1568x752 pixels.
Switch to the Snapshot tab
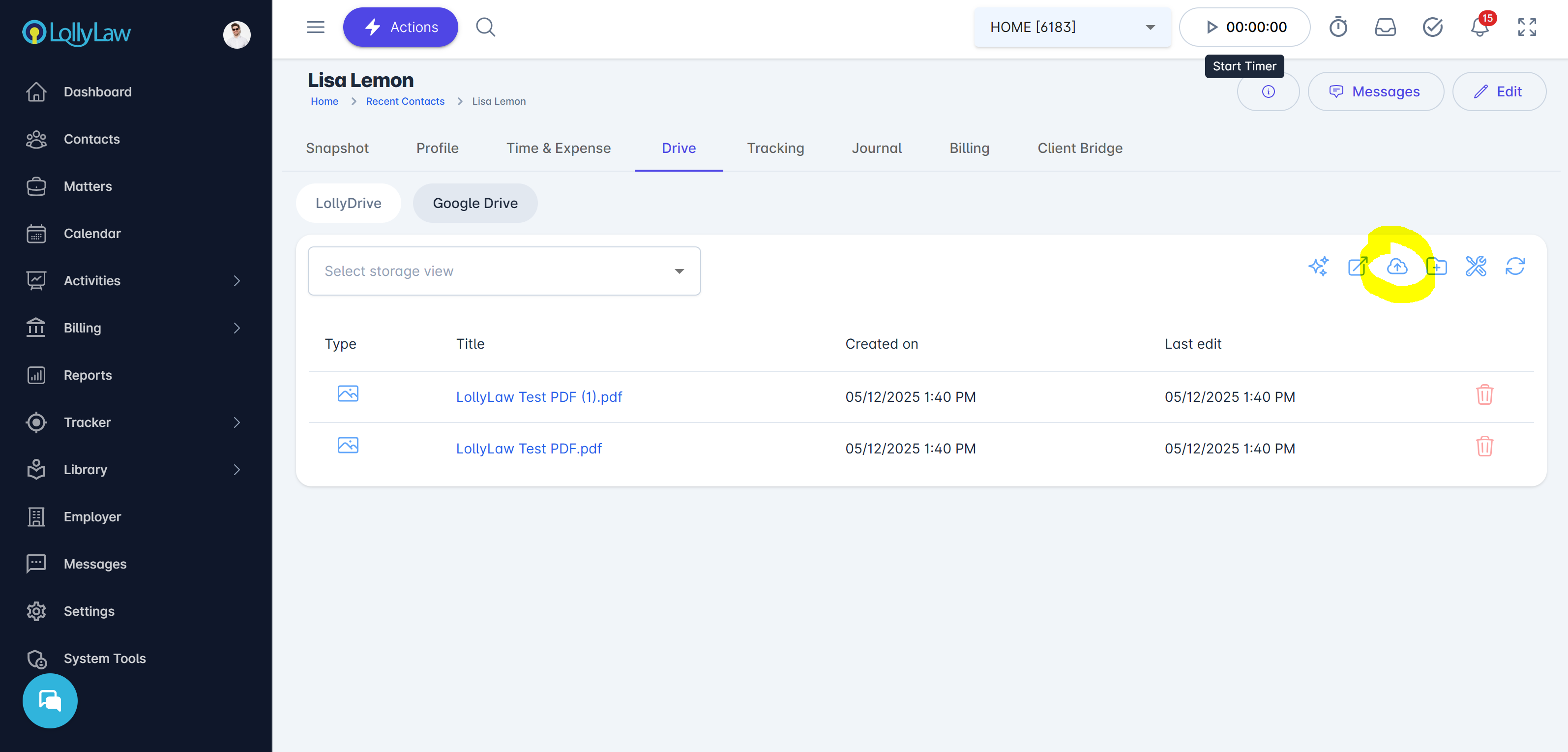click(337, 148)
